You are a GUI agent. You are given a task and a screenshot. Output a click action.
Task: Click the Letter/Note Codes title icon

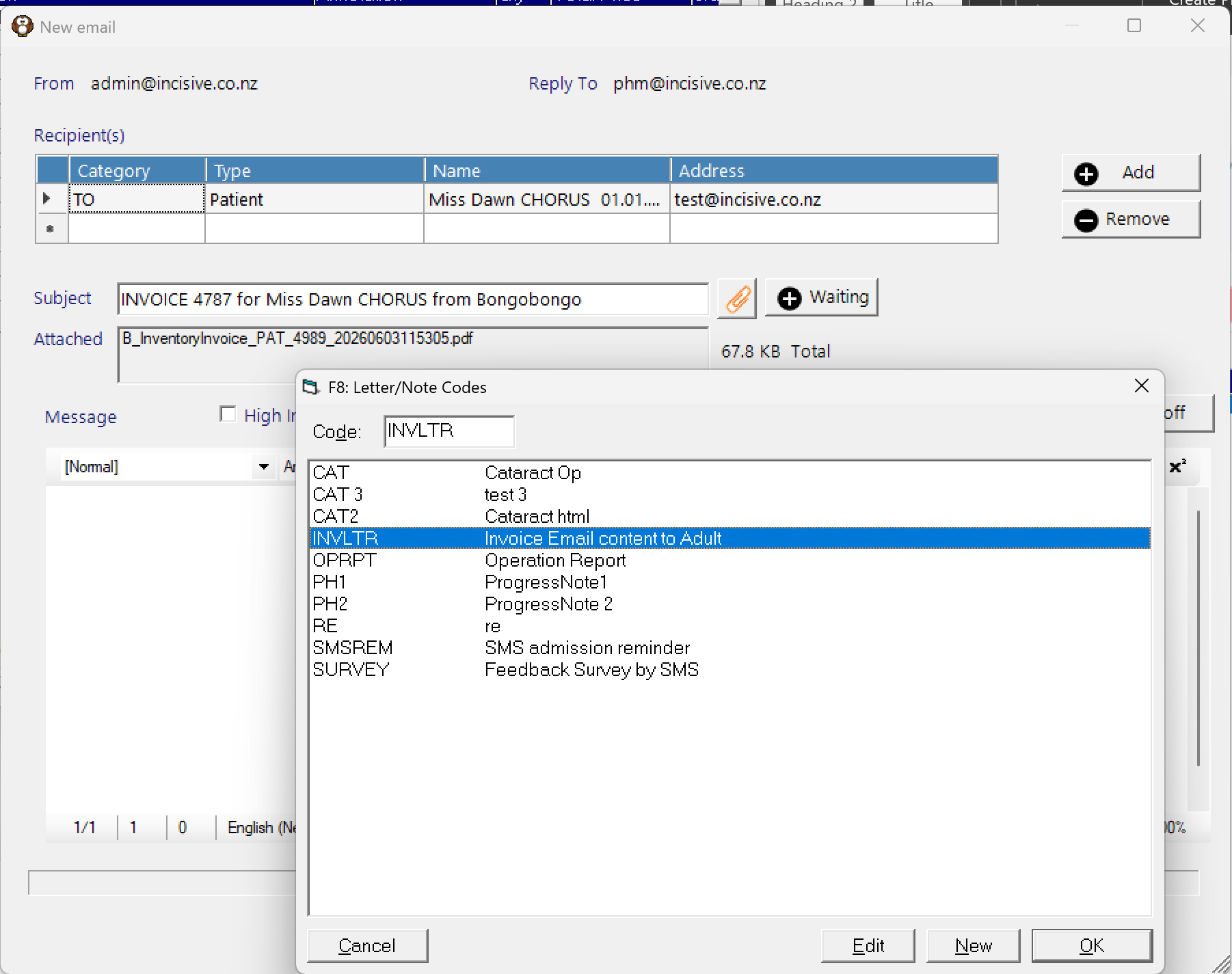click(x=311, y=388)
